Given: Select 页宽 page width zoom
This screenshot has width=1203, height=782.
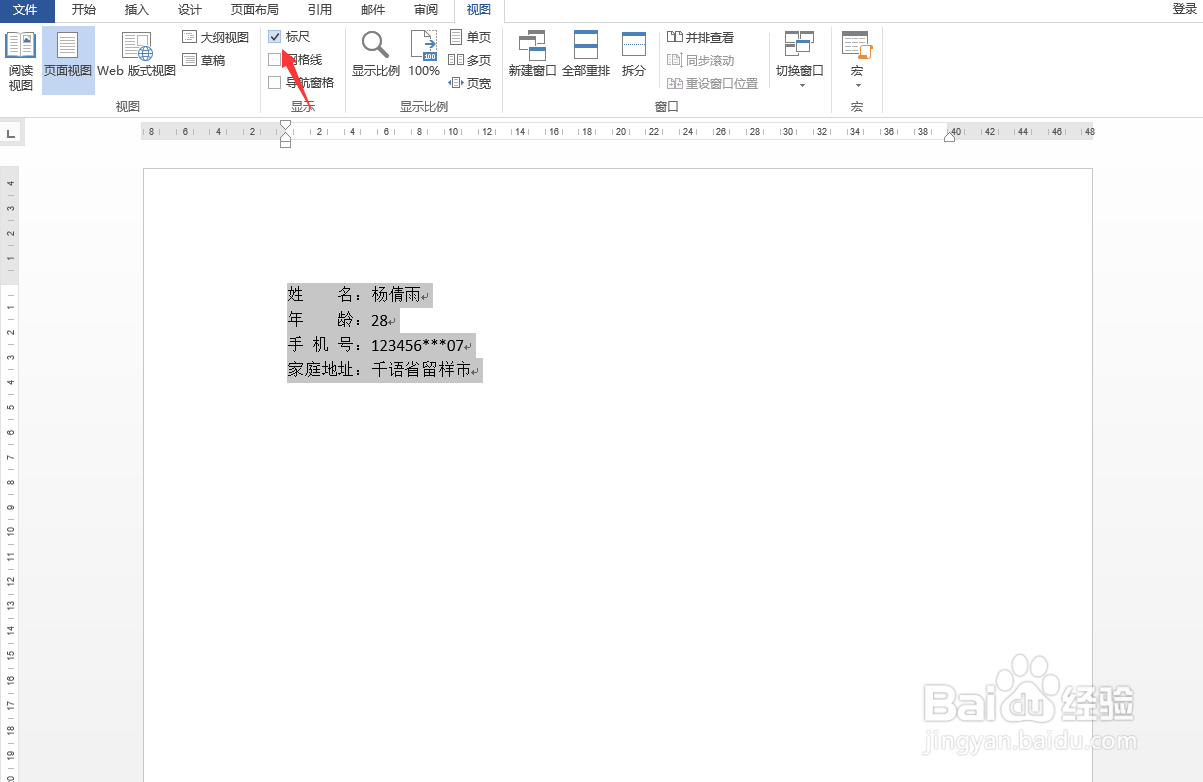Looking at the screenshot, I should pyautogui.click(x=470, y=82).
